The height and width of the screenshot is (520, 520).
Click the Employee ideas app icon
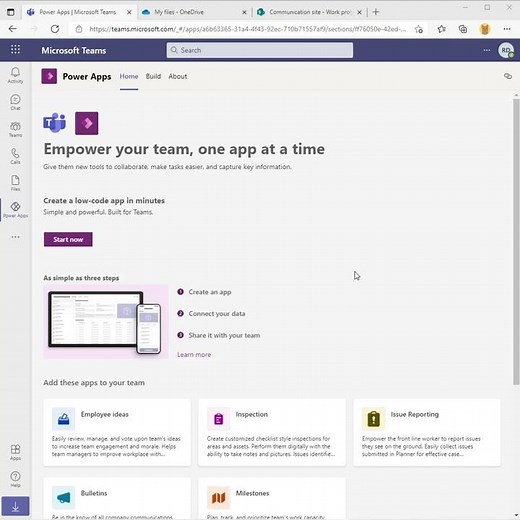pos(63,419)
